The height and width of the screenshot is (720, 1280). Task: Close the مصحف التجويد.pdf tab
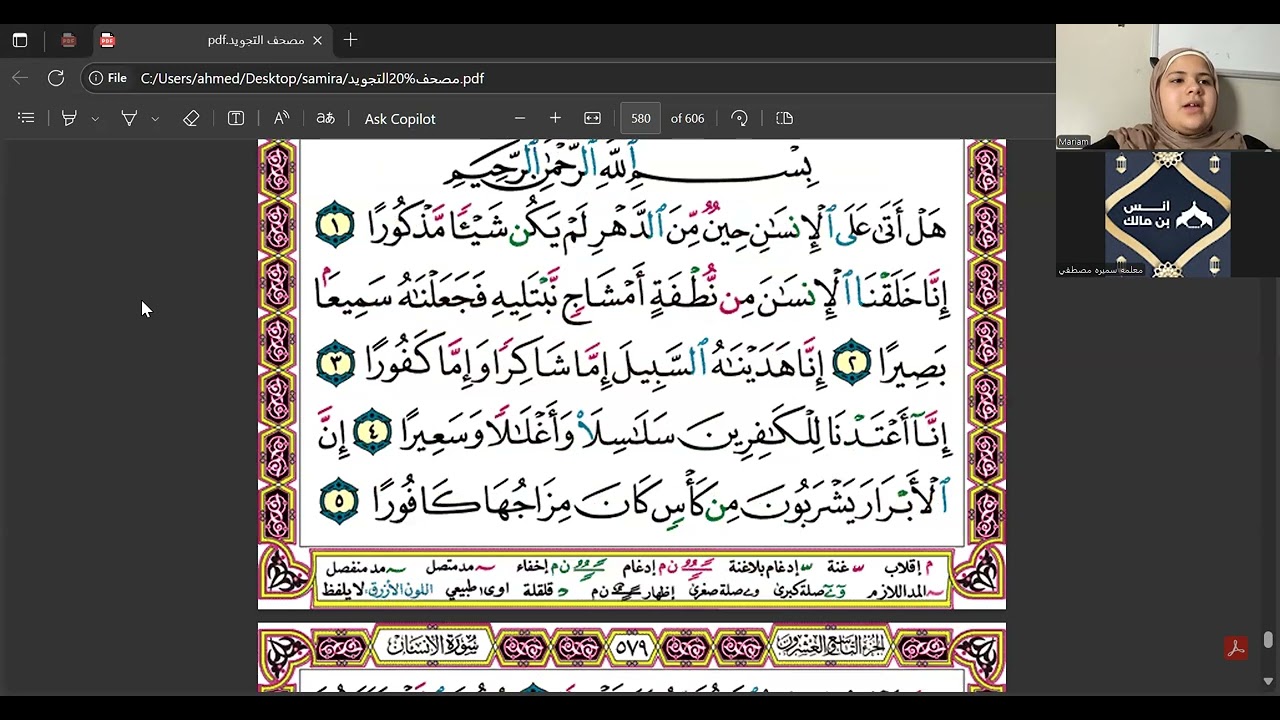point(317,40)
